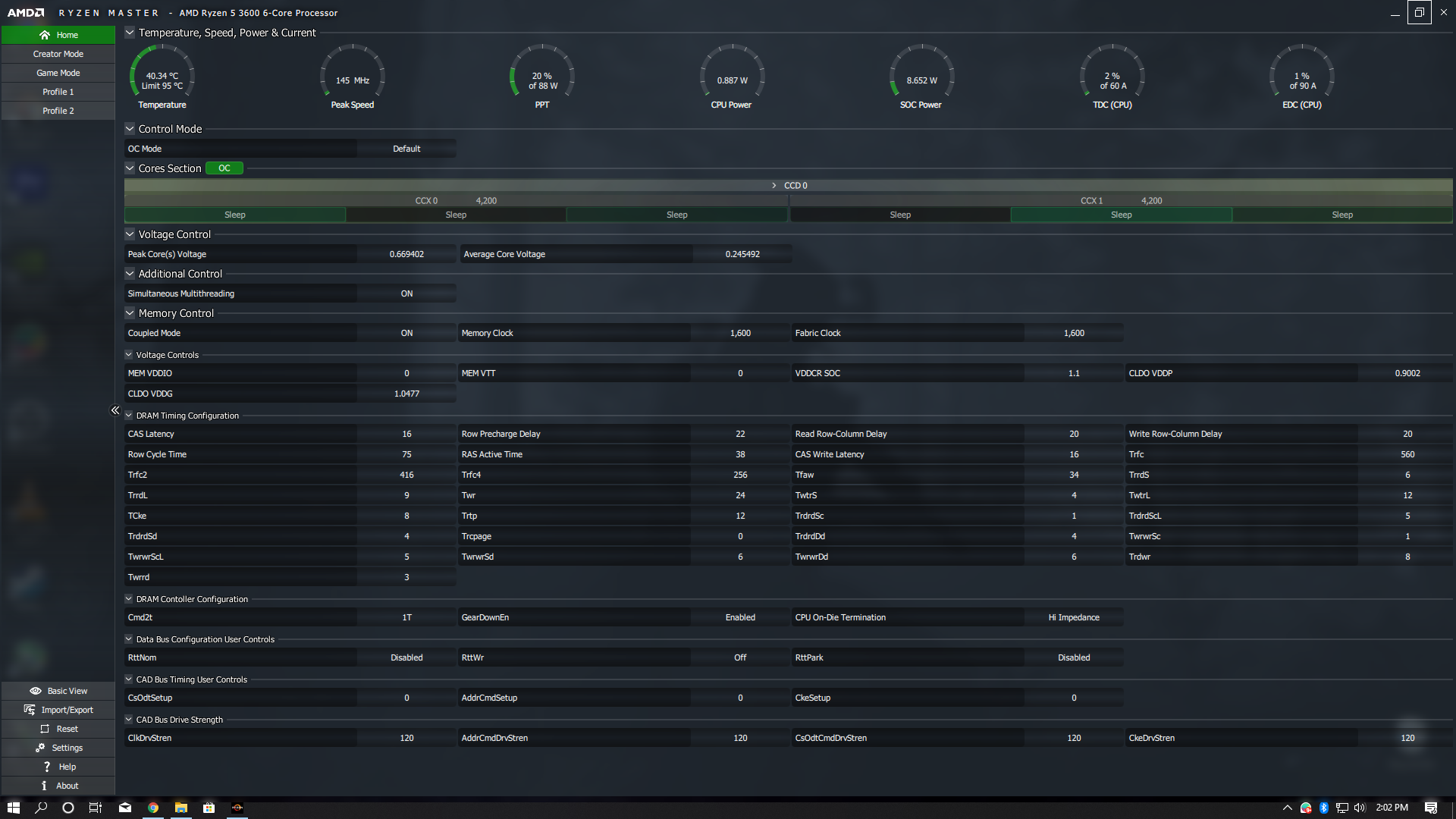Open File Explorer from taskbar

click(181, 808)
